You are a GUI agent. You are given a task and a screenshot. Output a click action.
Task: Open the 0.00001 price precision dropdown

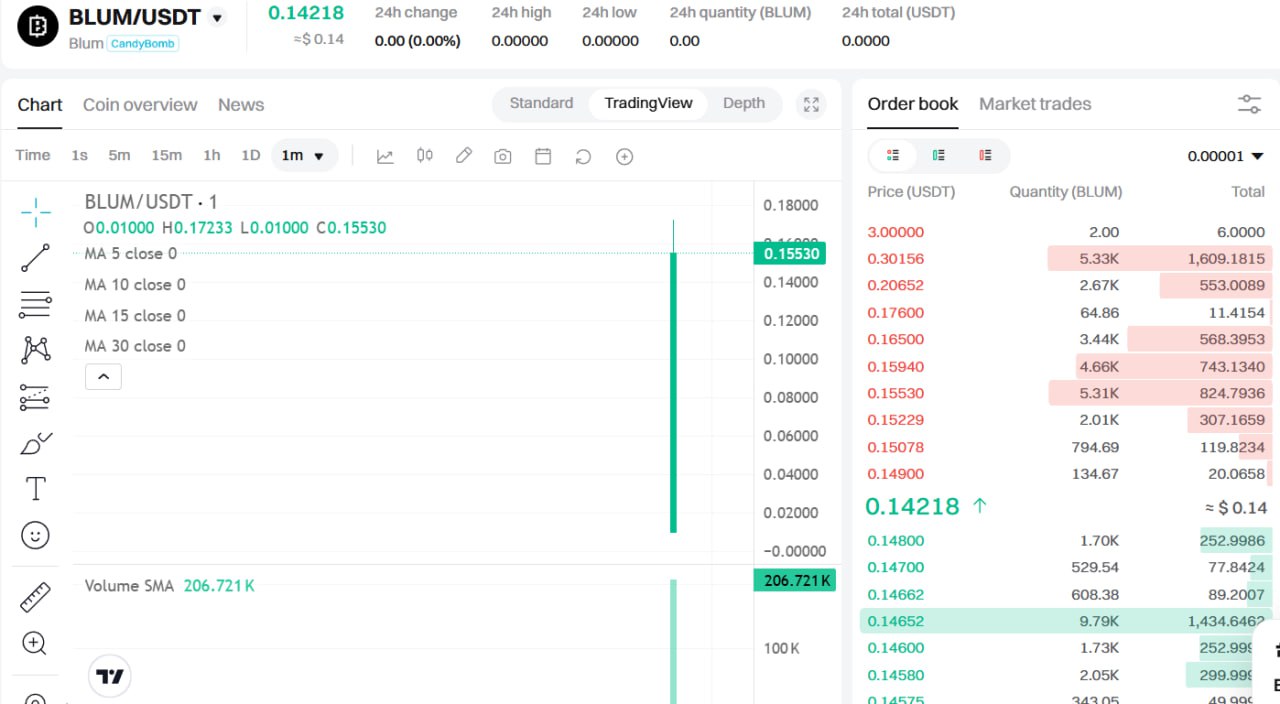(x=1225, y=156)
